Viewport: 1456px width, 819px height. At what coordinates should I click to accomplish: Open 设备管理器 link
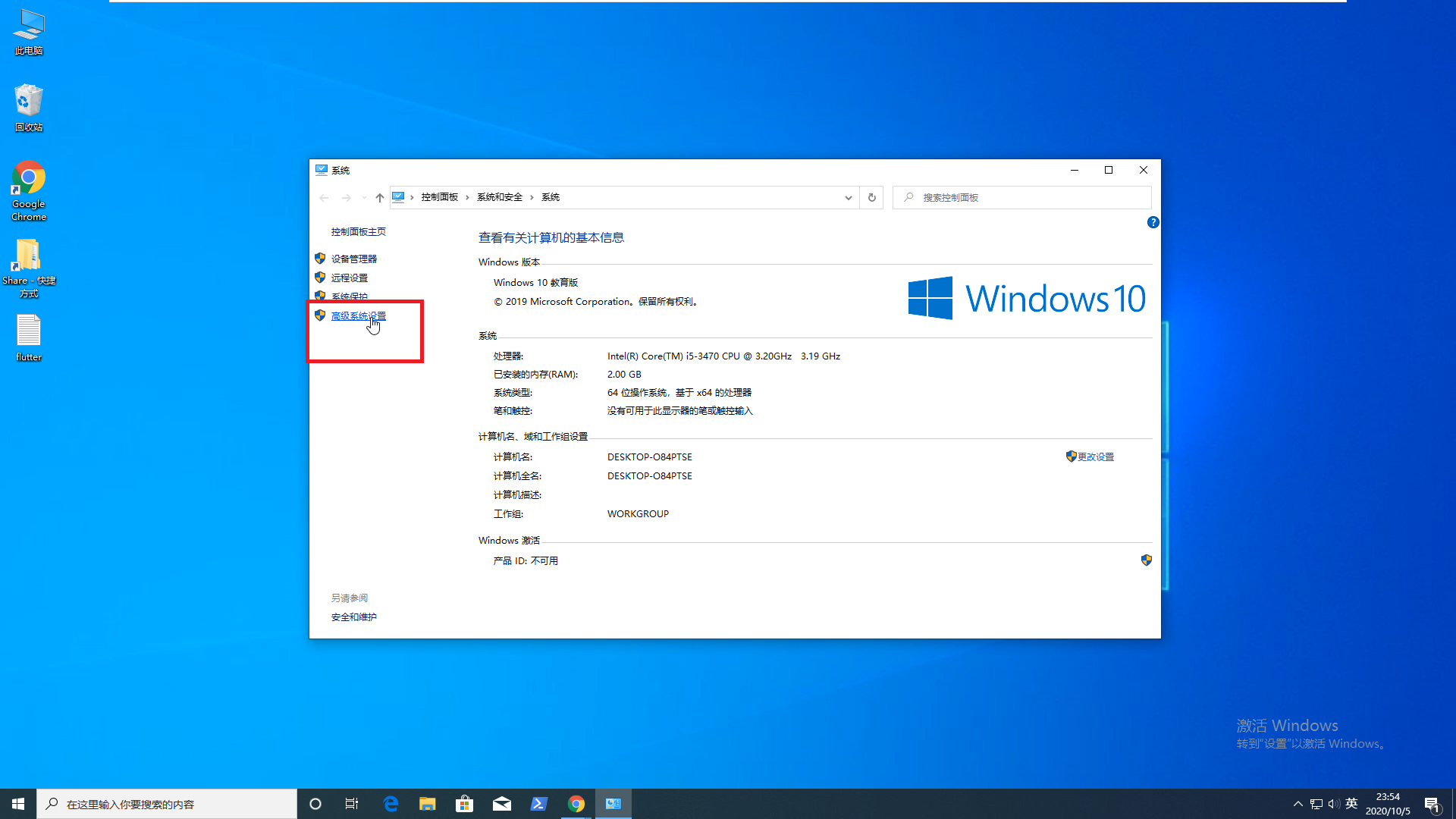[353, 259]
